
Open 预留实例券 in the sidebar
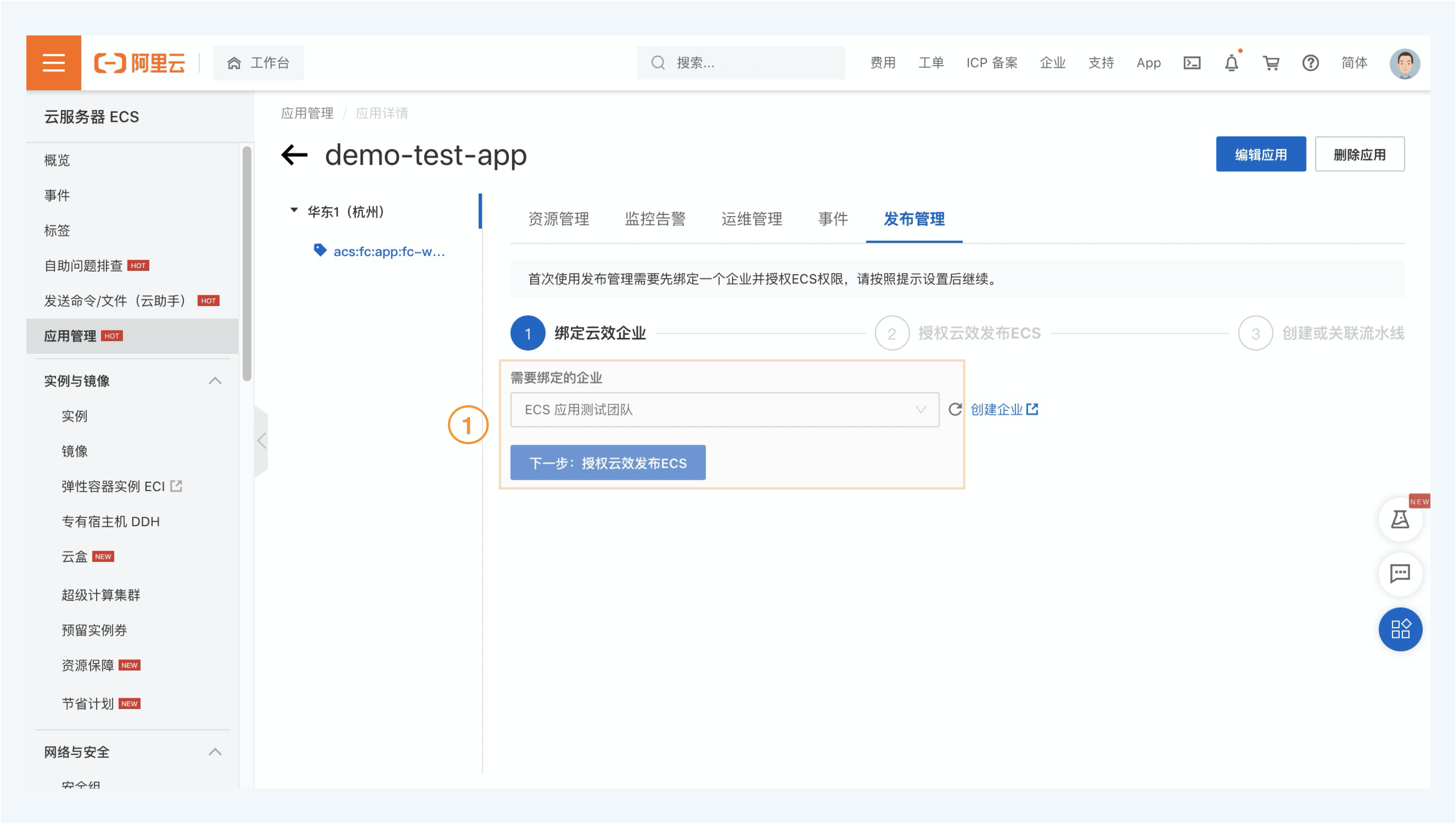pos(95,630)
